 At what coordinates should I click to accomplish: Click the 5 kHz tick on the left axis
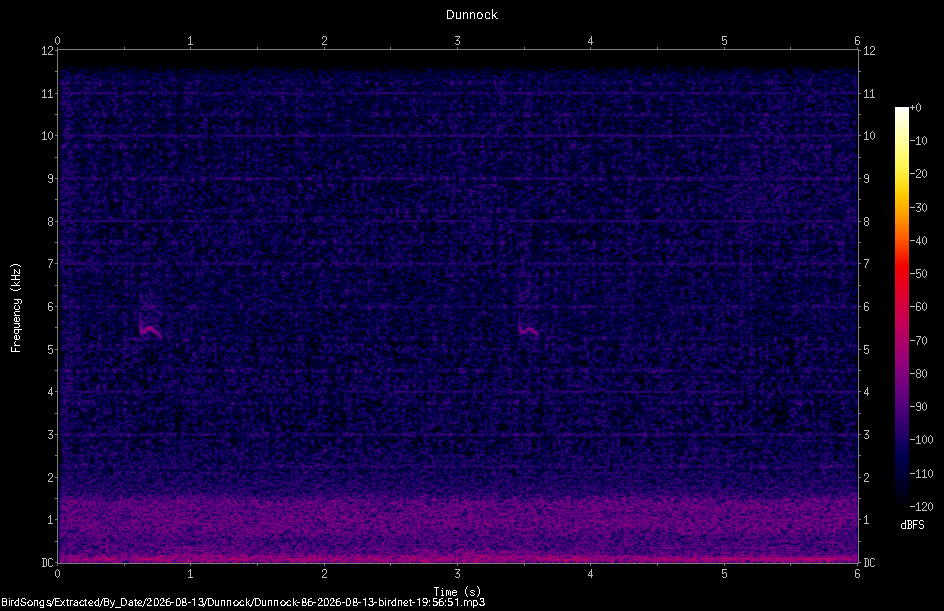pos(51,350)
